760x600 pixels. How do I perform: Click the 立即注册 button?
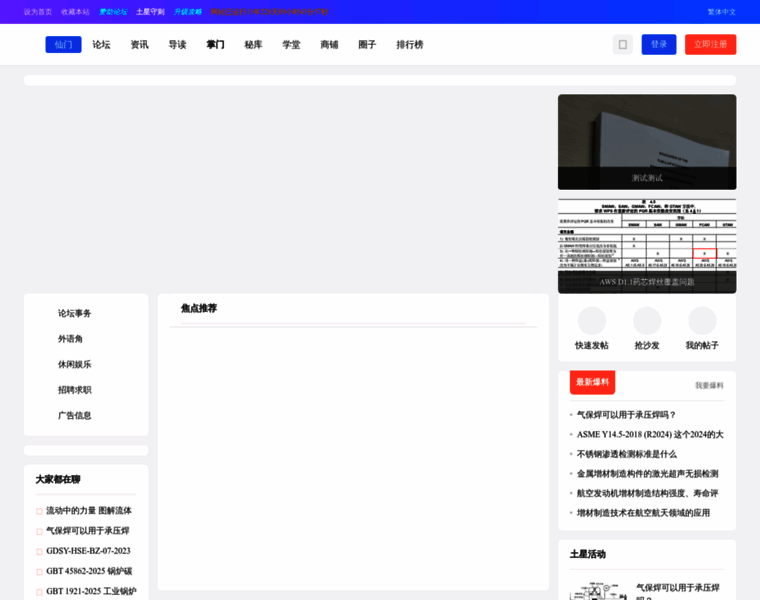click(711, 45)
